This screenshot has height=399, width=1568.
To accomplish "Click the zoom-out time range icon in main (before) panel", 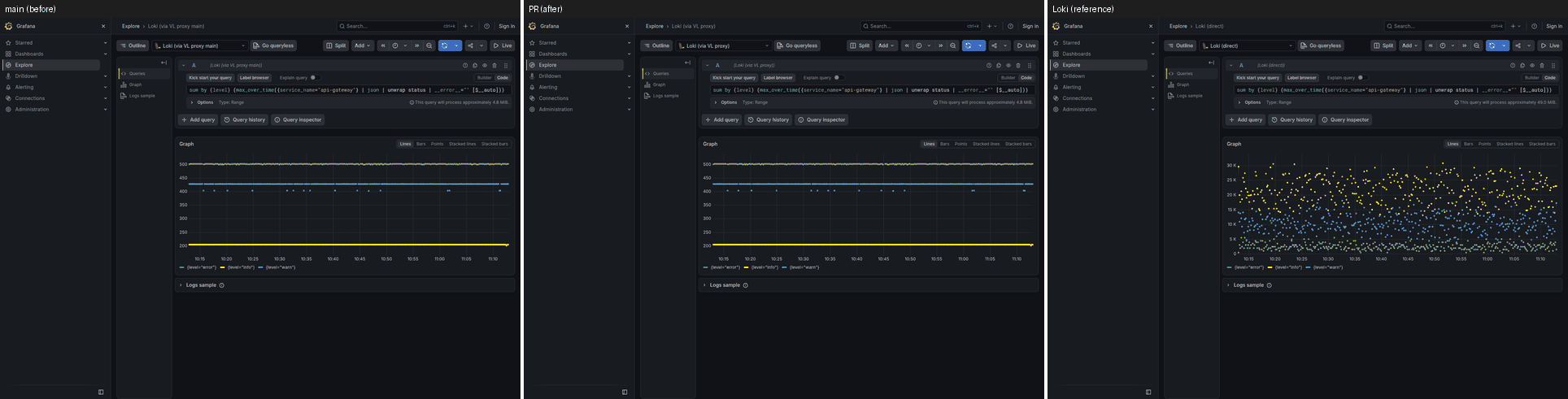I will point(429,46).
